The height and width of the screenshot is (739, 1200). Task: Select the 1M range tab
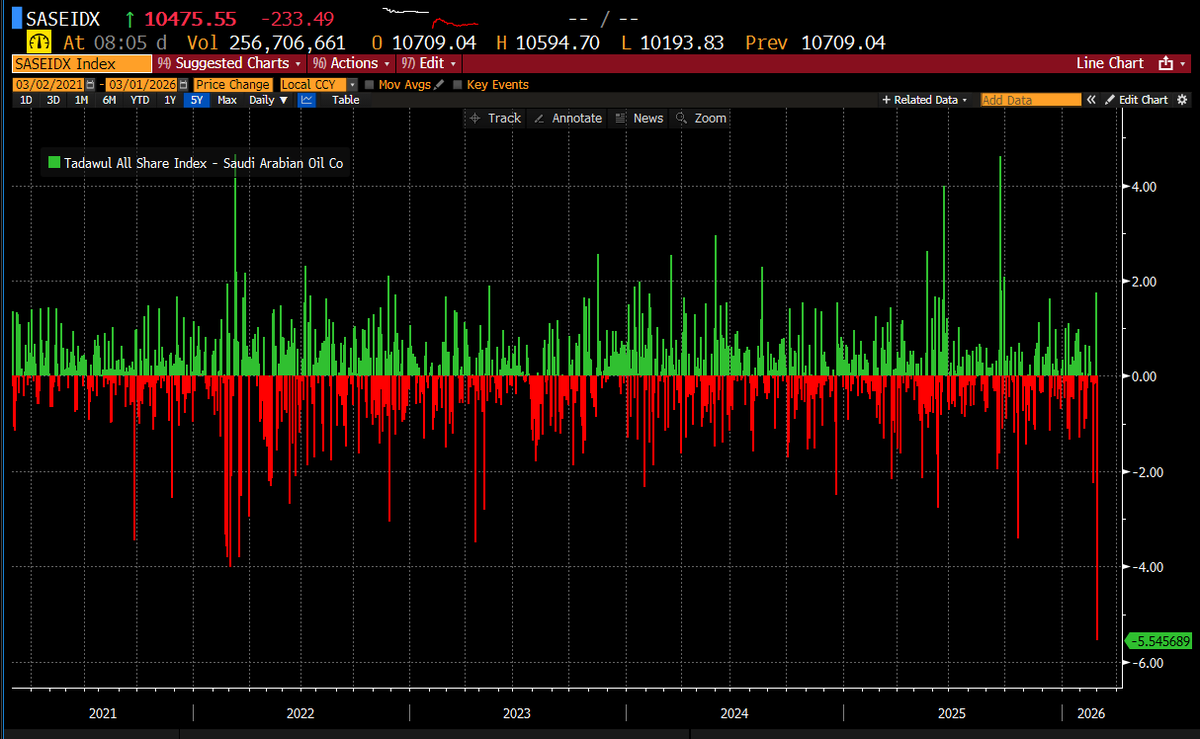pyautogui.click(x=81, y=100)
